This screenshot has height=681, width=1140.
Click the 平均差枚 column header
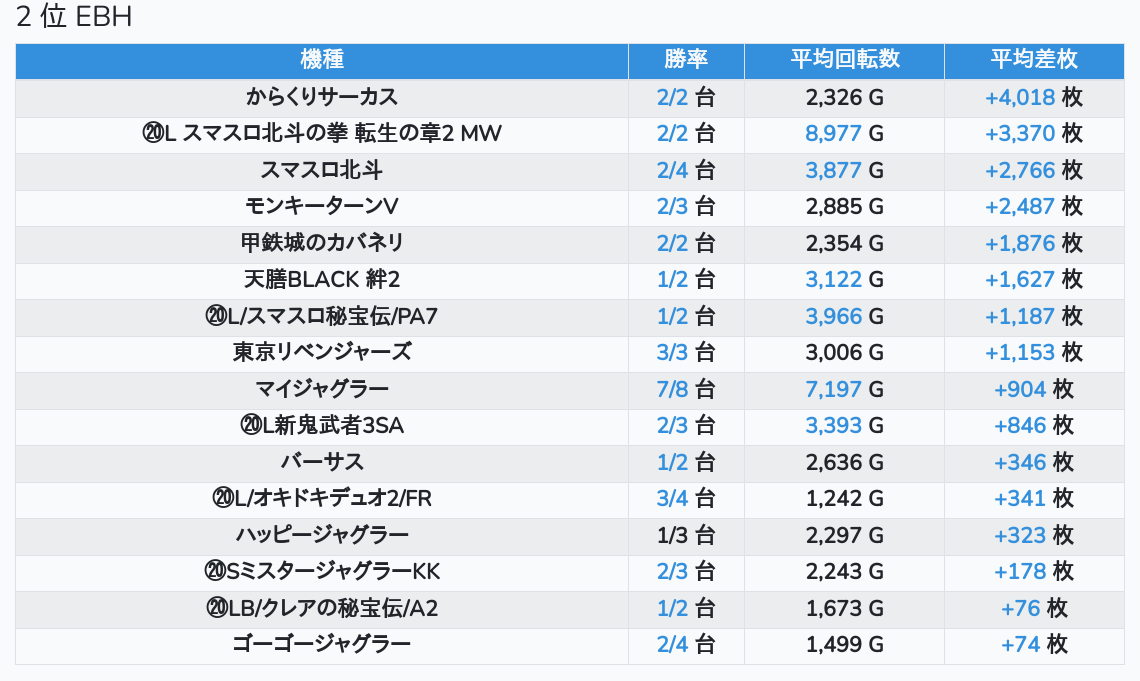pyautogui.click(x=1034, y=60)
